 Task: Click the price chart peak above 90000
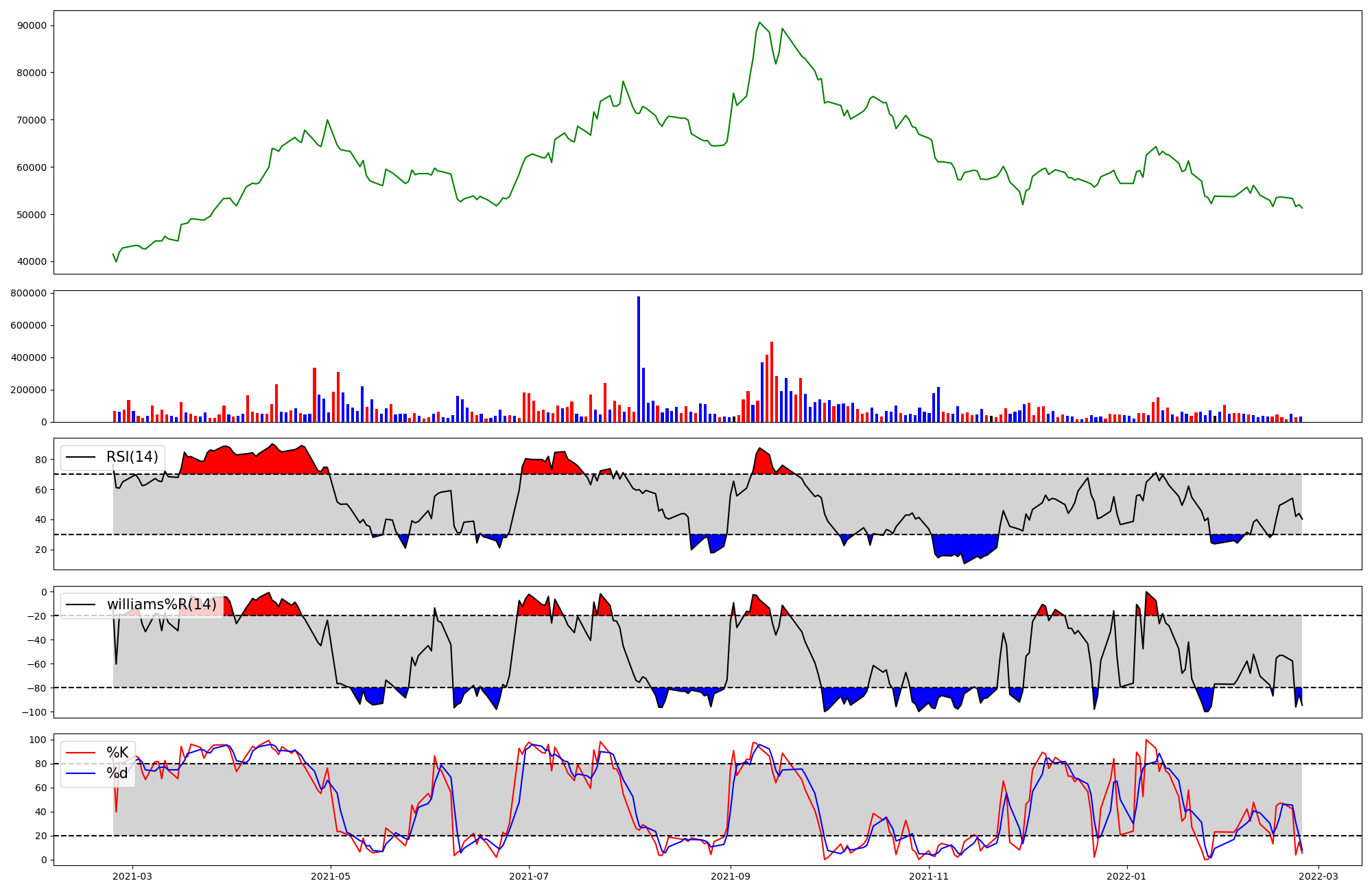(759, 23)
